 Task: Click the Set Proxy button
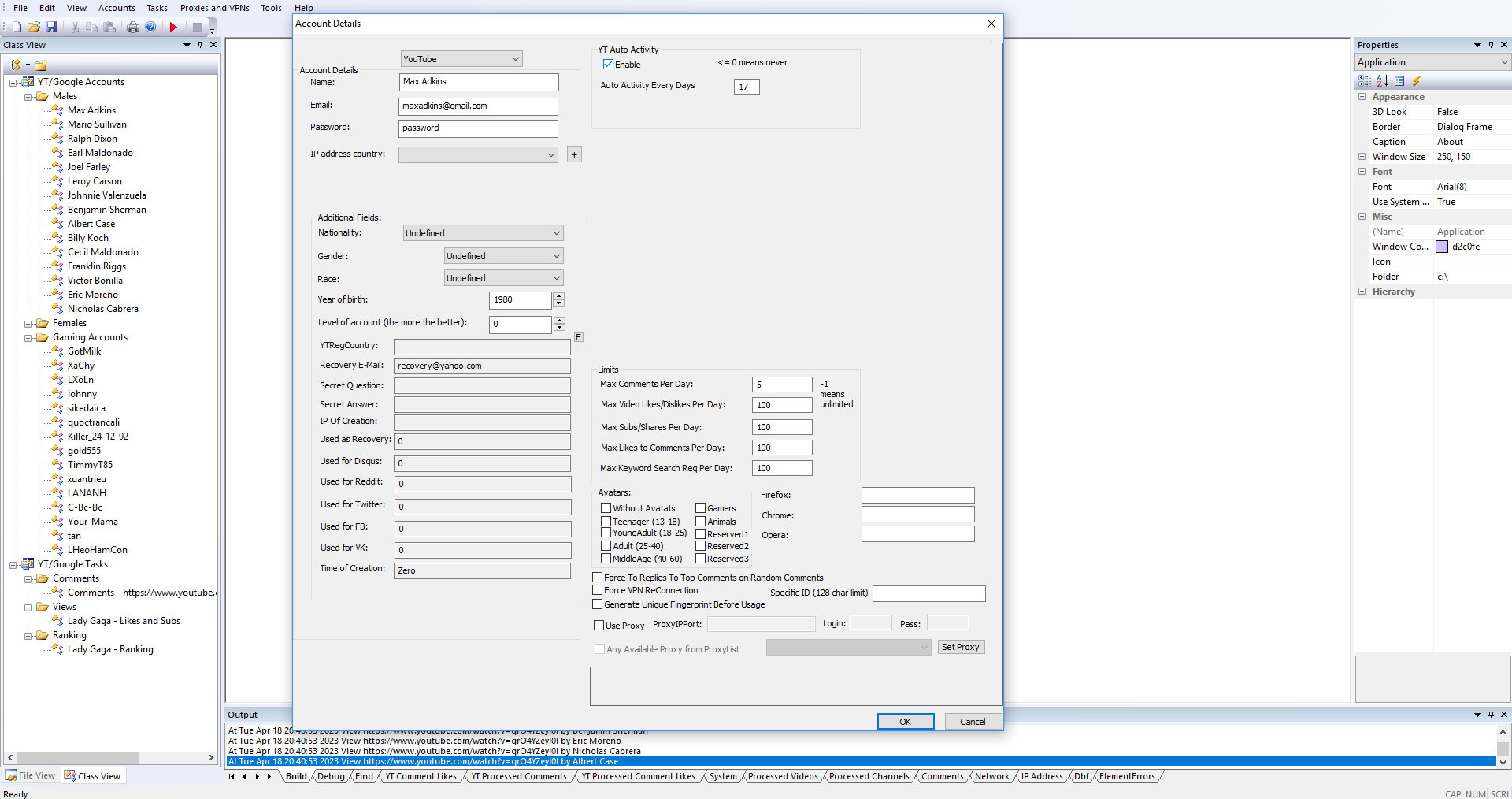coord(961,647)
